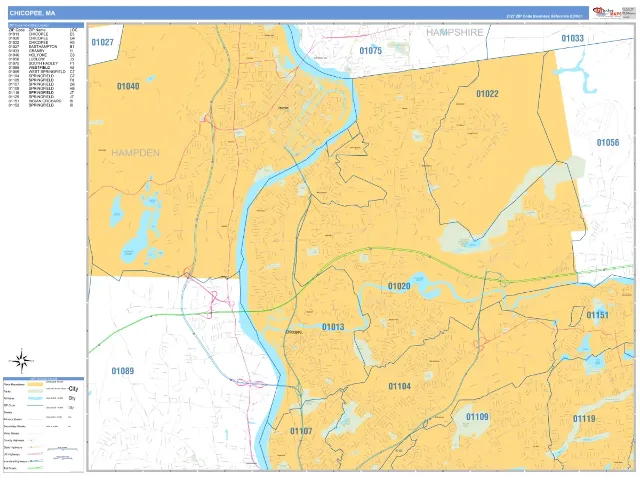Click the orange area boundaries legend swatch

pos(36,384)
